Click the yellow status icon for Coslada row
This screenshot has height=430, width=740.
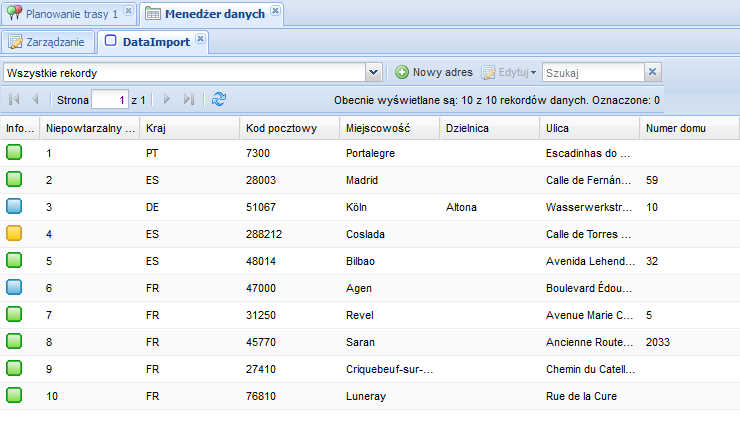(14, 234)
